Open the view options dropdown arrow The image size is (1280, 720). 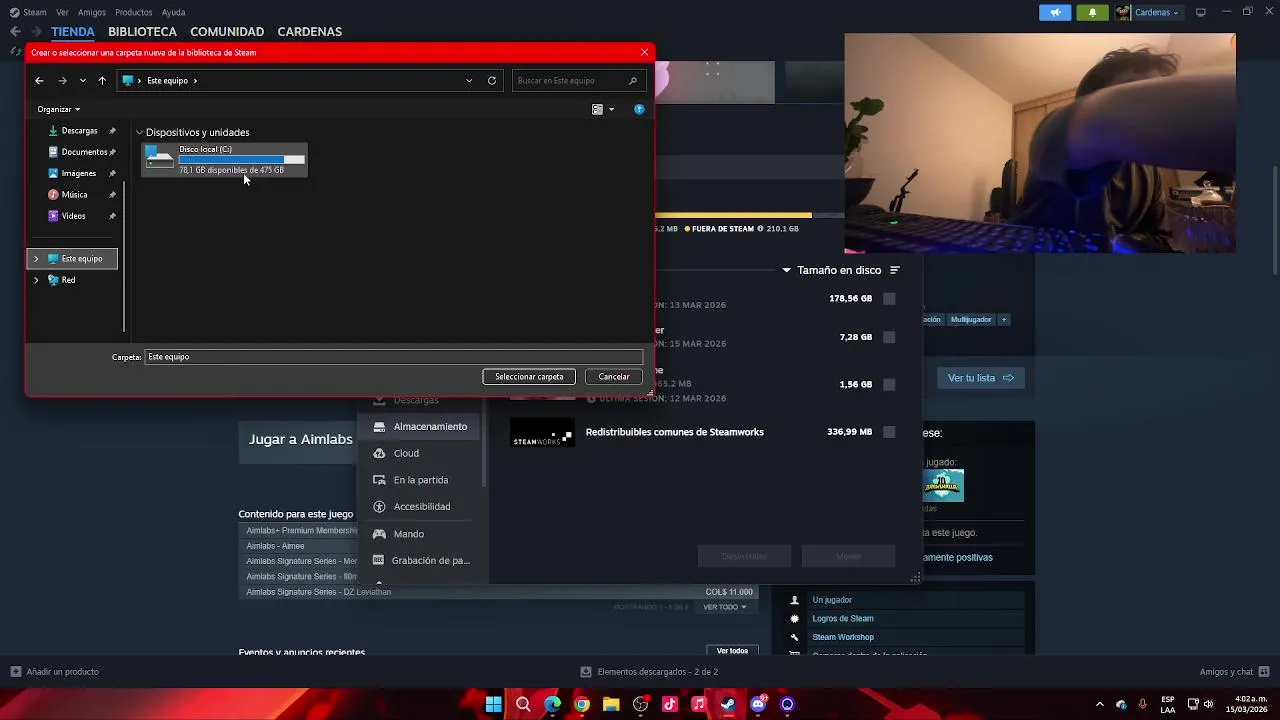pyautogui.click(x=611, y=109)
